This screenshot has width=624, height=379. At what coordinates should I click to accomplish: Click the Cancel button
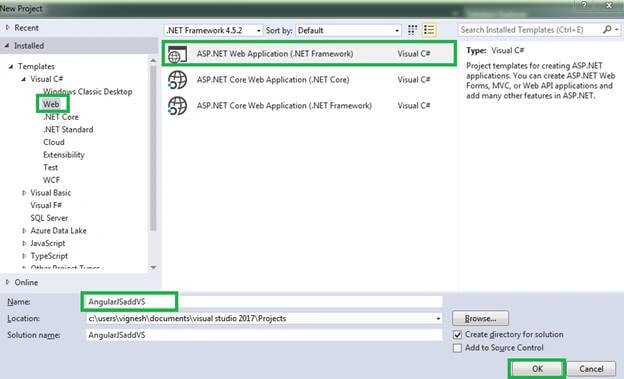pyautogui.click(x=591, y=369)
